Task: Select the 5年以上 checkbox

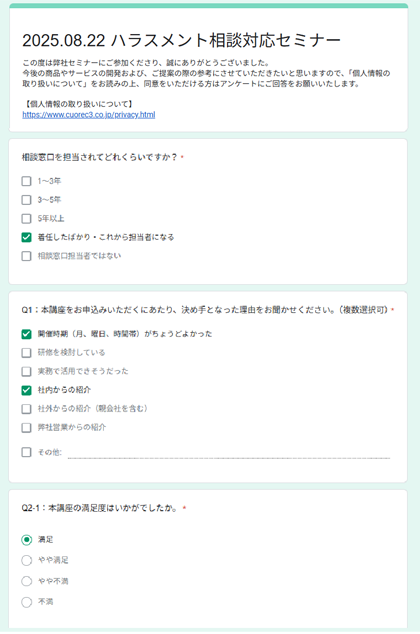Action: click(26, 219)
